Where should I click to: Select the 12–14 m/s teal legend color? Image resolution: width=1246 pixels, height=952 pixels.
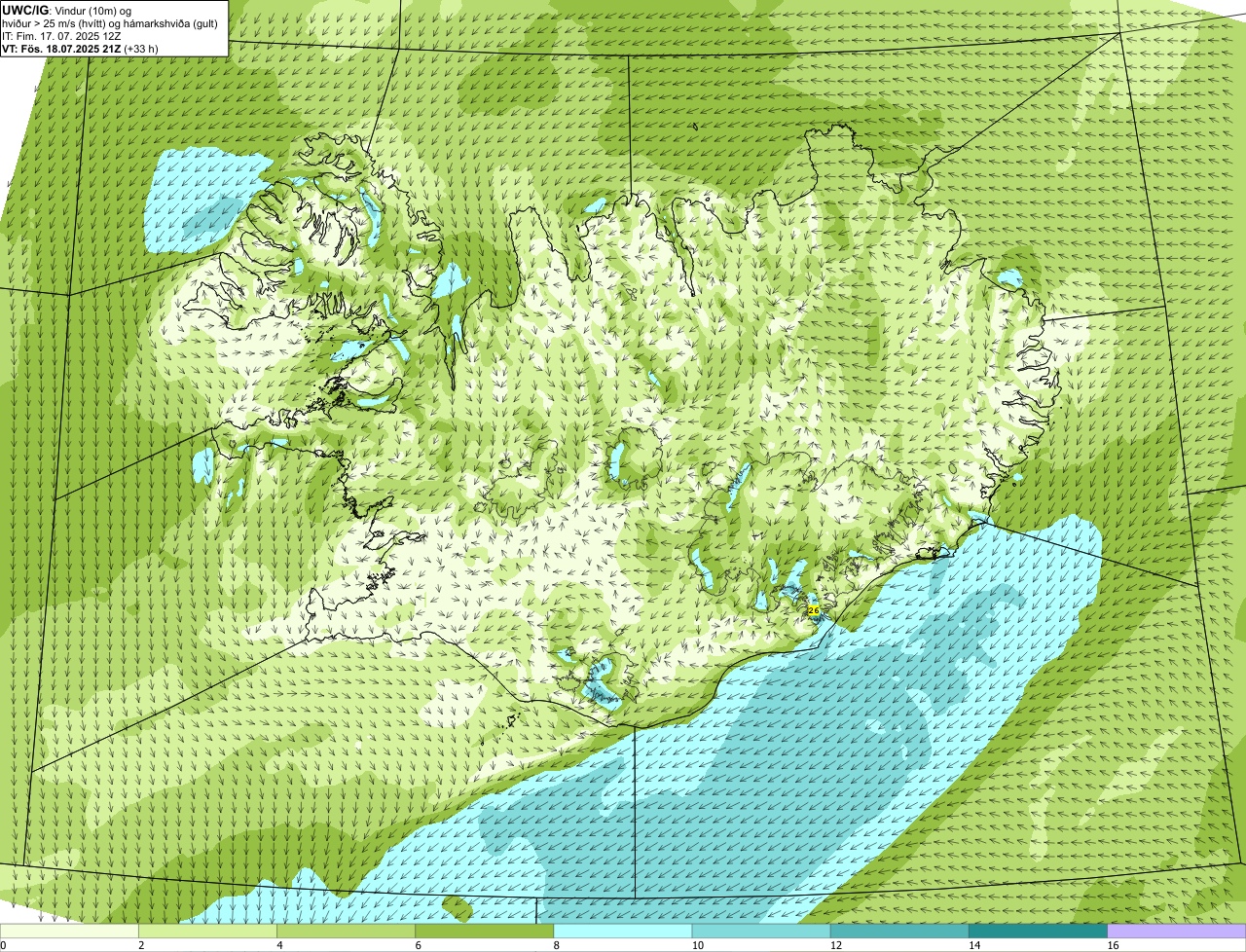coord(899,932)
